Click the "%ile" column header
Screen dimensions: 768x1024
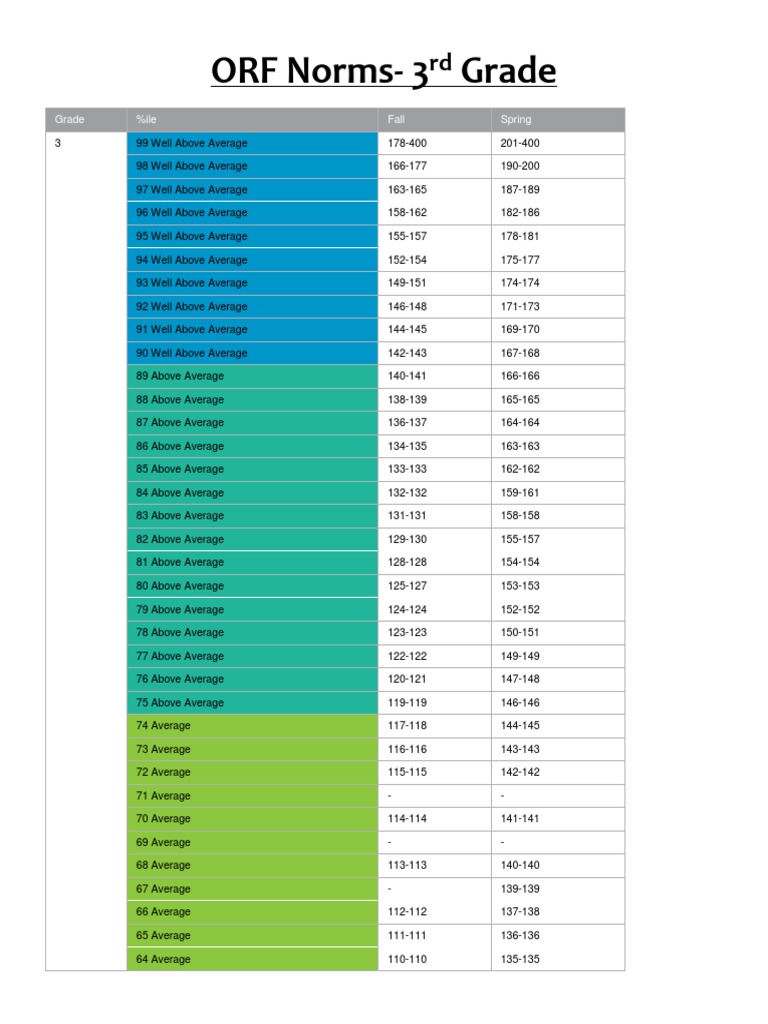146,120
